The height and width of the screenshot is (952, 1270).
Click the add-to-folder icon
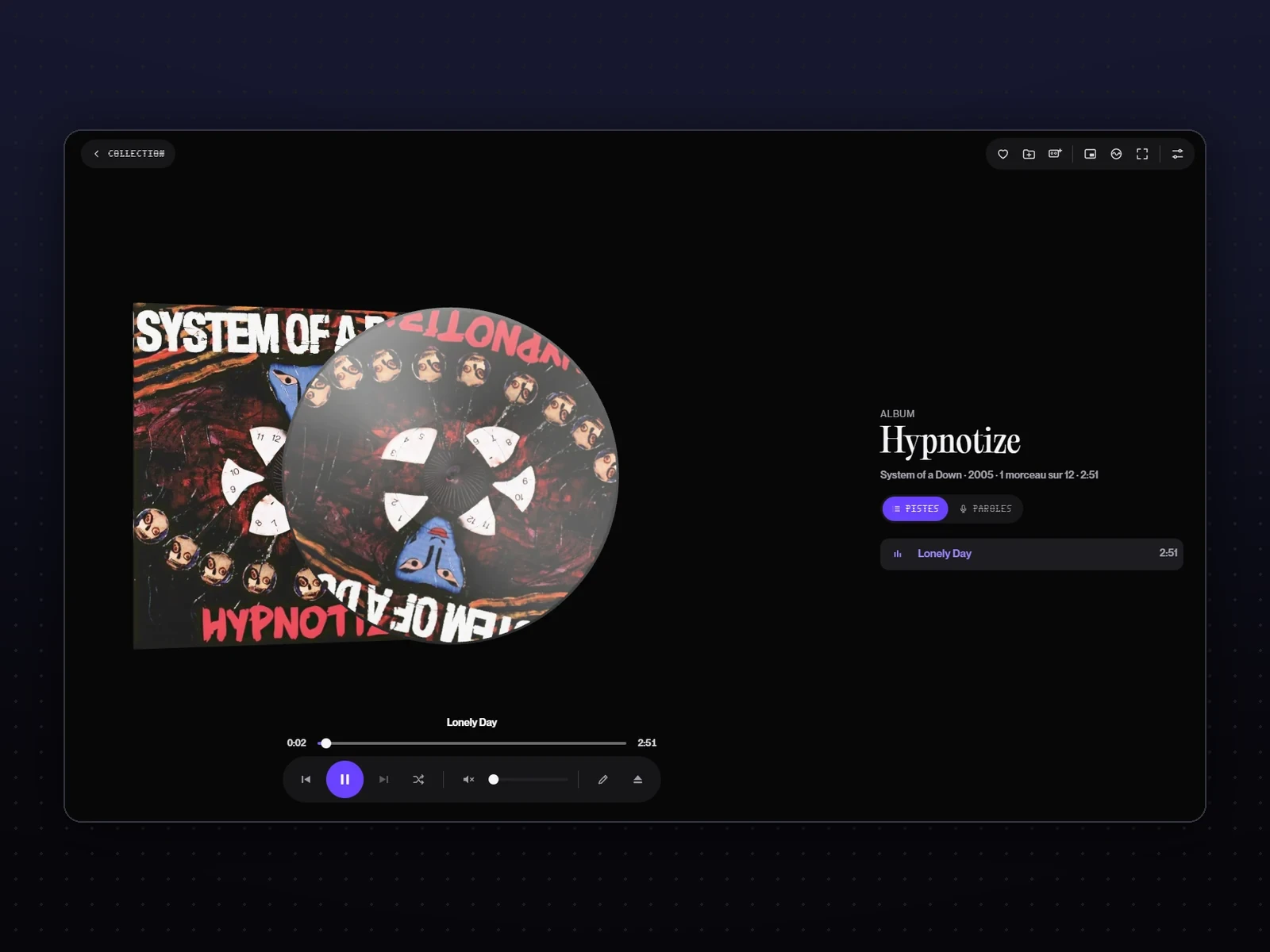coord(1029,154)
